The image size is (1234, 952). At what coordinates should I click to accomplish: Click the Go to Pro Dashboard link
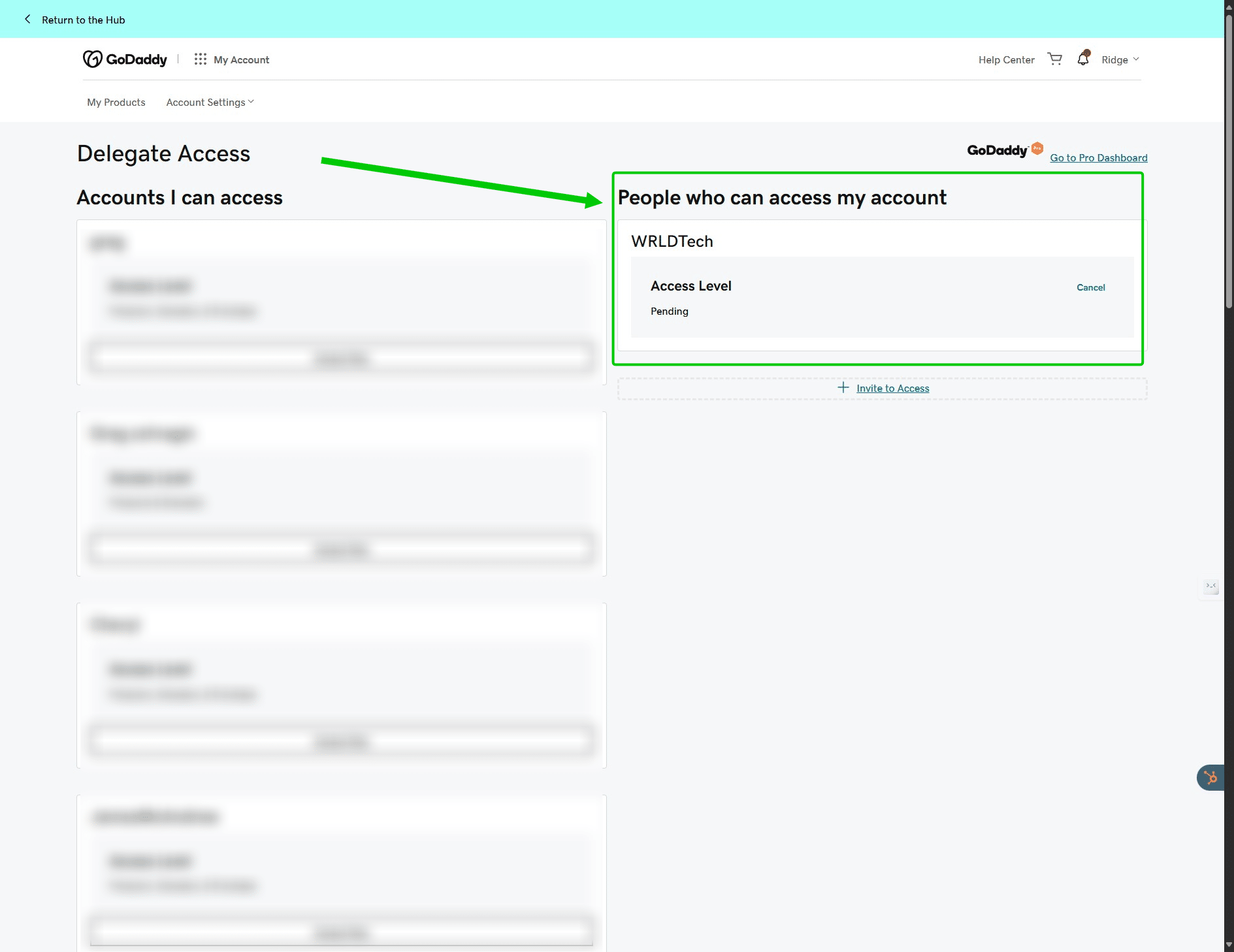(1098, 158)
